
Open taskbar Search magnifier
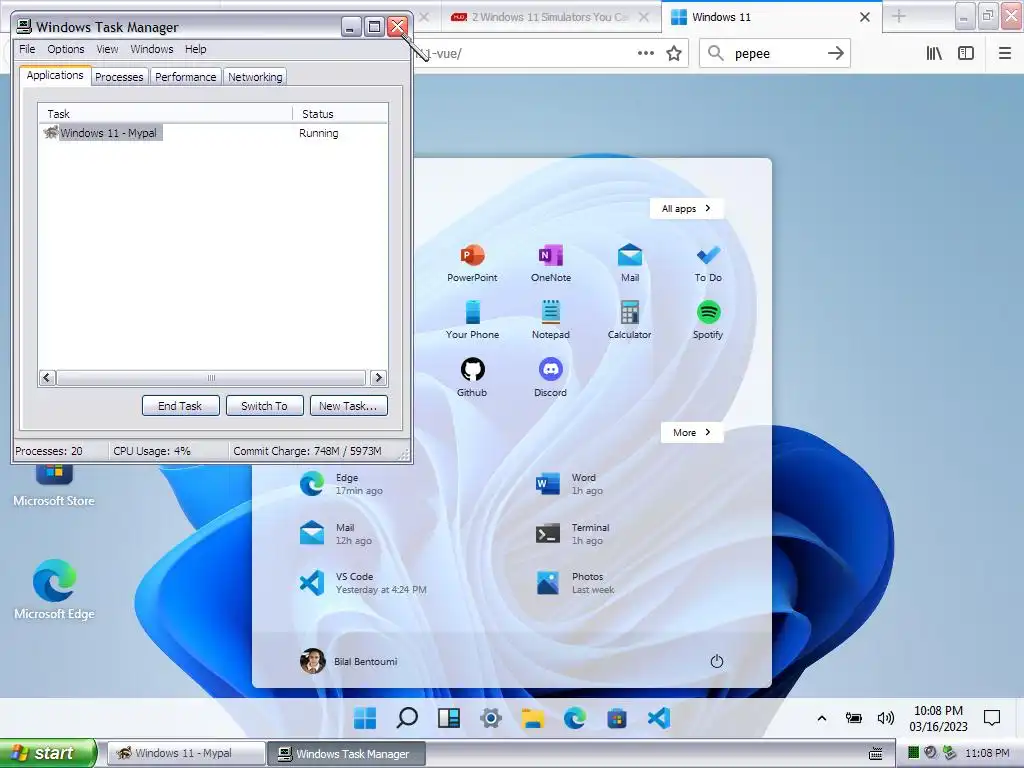[x=407, y=718]
